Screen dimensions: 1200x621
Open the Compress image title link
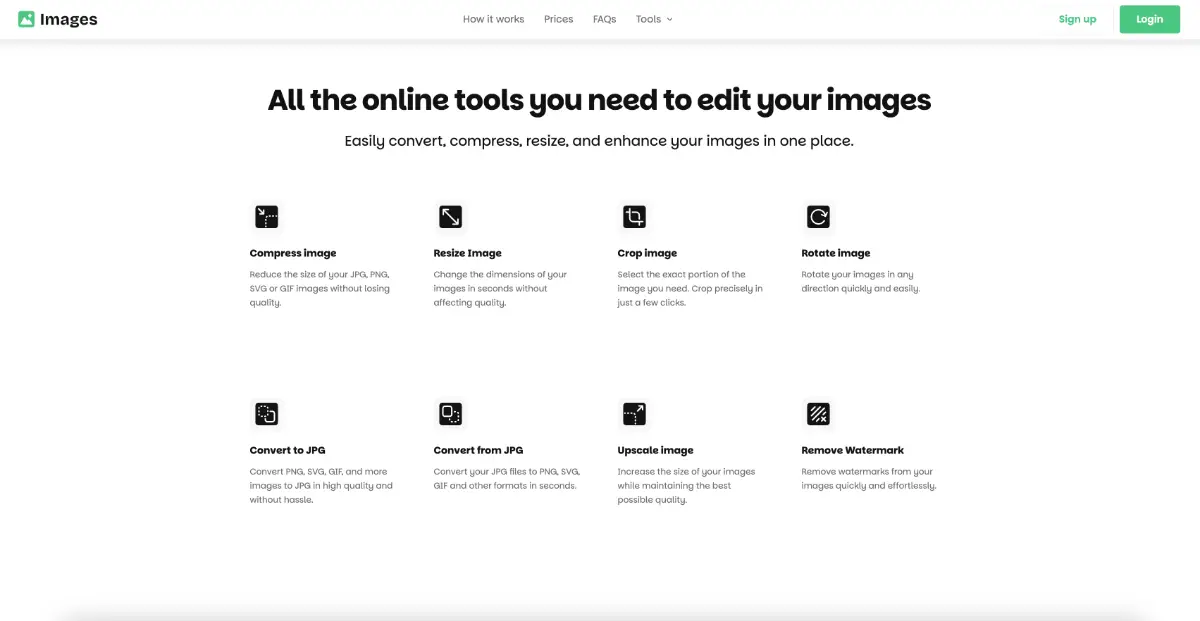tap(293, 253)
